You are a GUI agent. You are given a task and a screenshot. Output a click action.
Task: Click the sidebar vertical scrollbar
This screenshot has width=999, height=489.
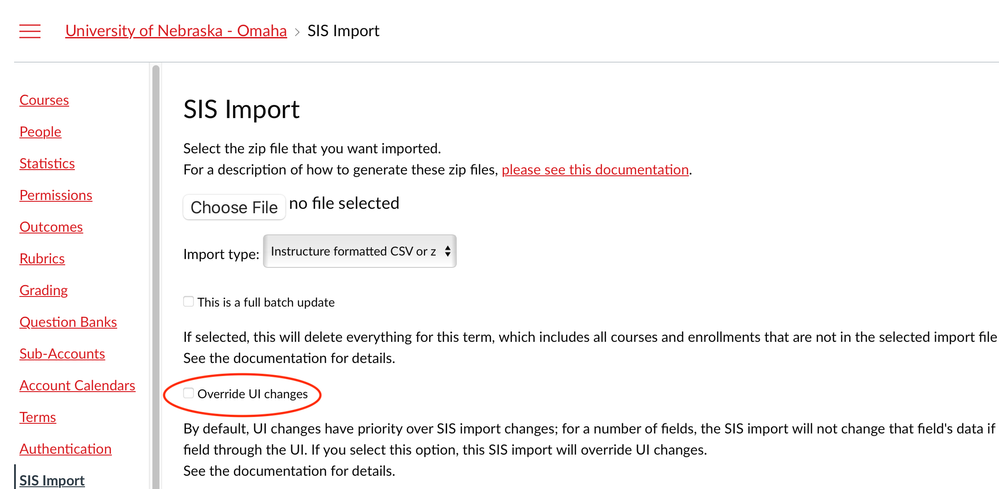point(155,270)
